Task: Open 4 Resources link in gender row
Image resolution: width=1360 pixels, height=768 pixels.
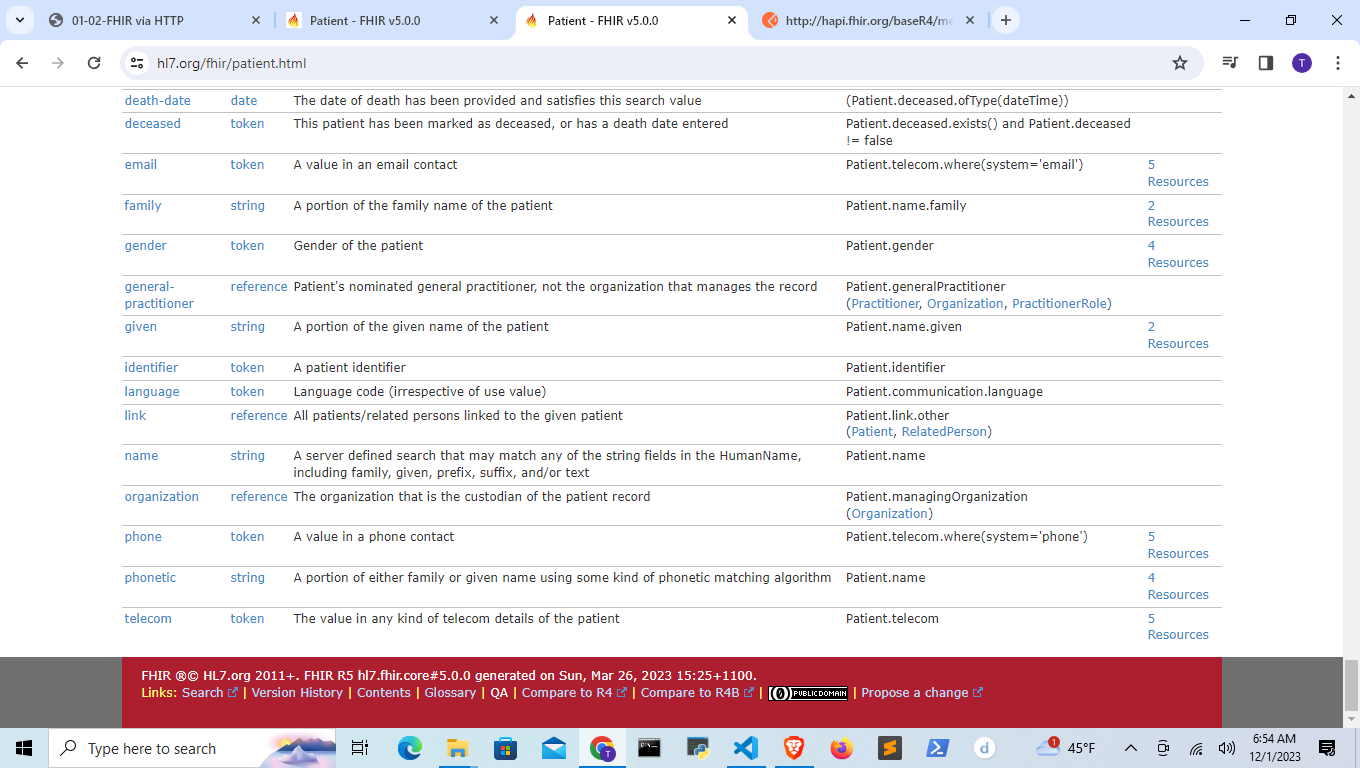Action: [1178, 254]
